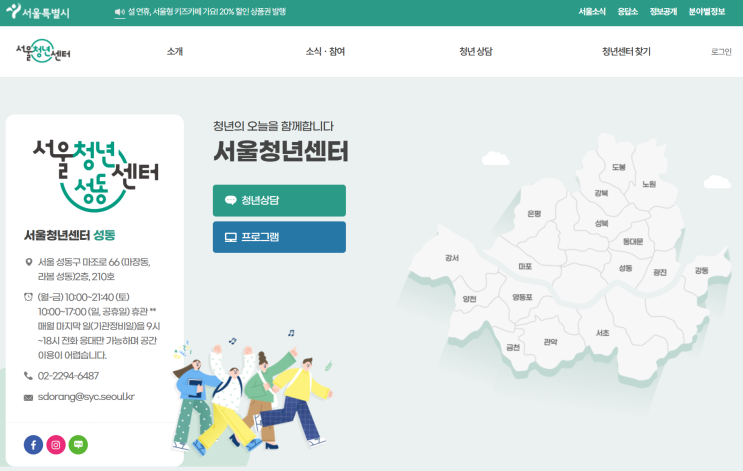This screenshot has height=471, width=743.
Task: Select 강동 district on the map
Action: (701, 271)
